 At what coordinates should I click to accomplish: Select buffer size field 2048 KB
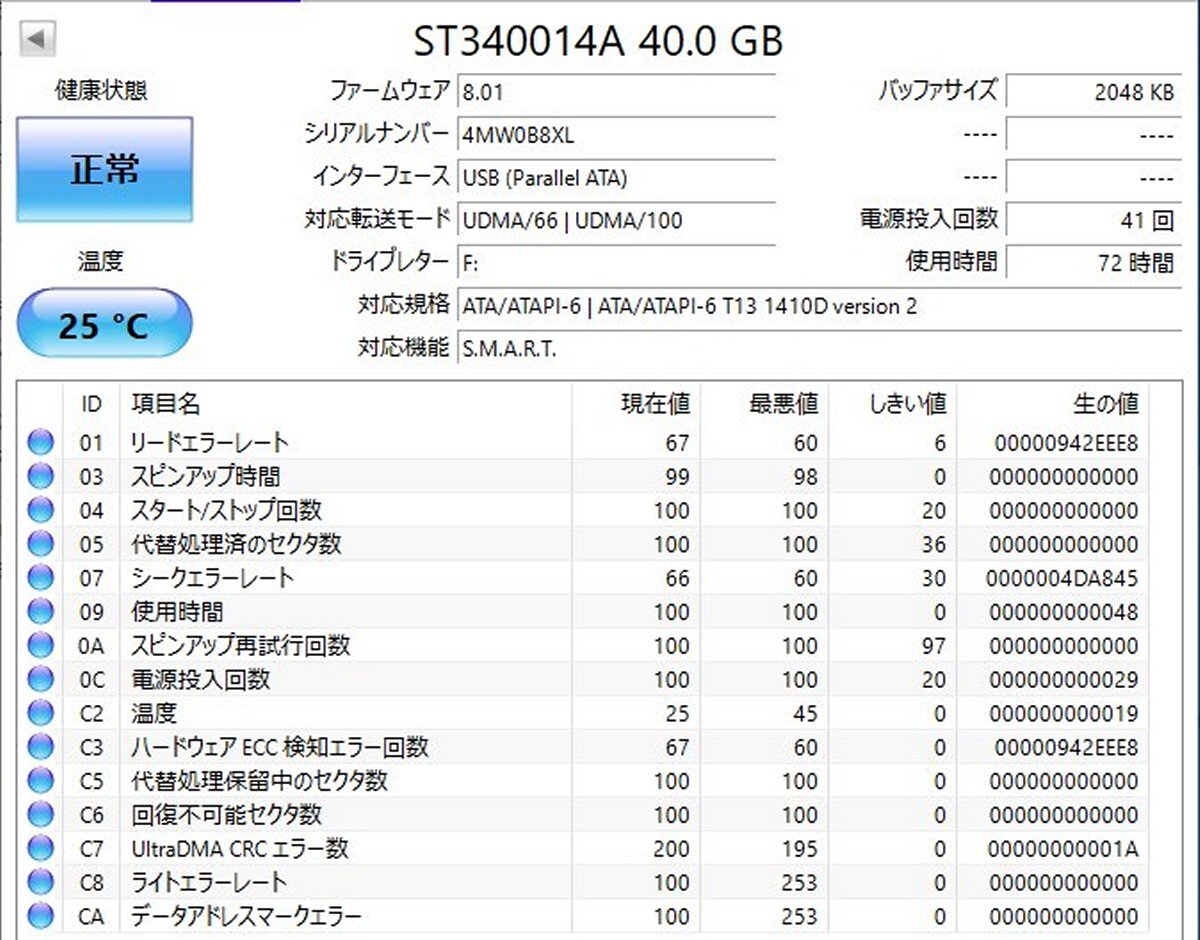tap(1093, 91)
